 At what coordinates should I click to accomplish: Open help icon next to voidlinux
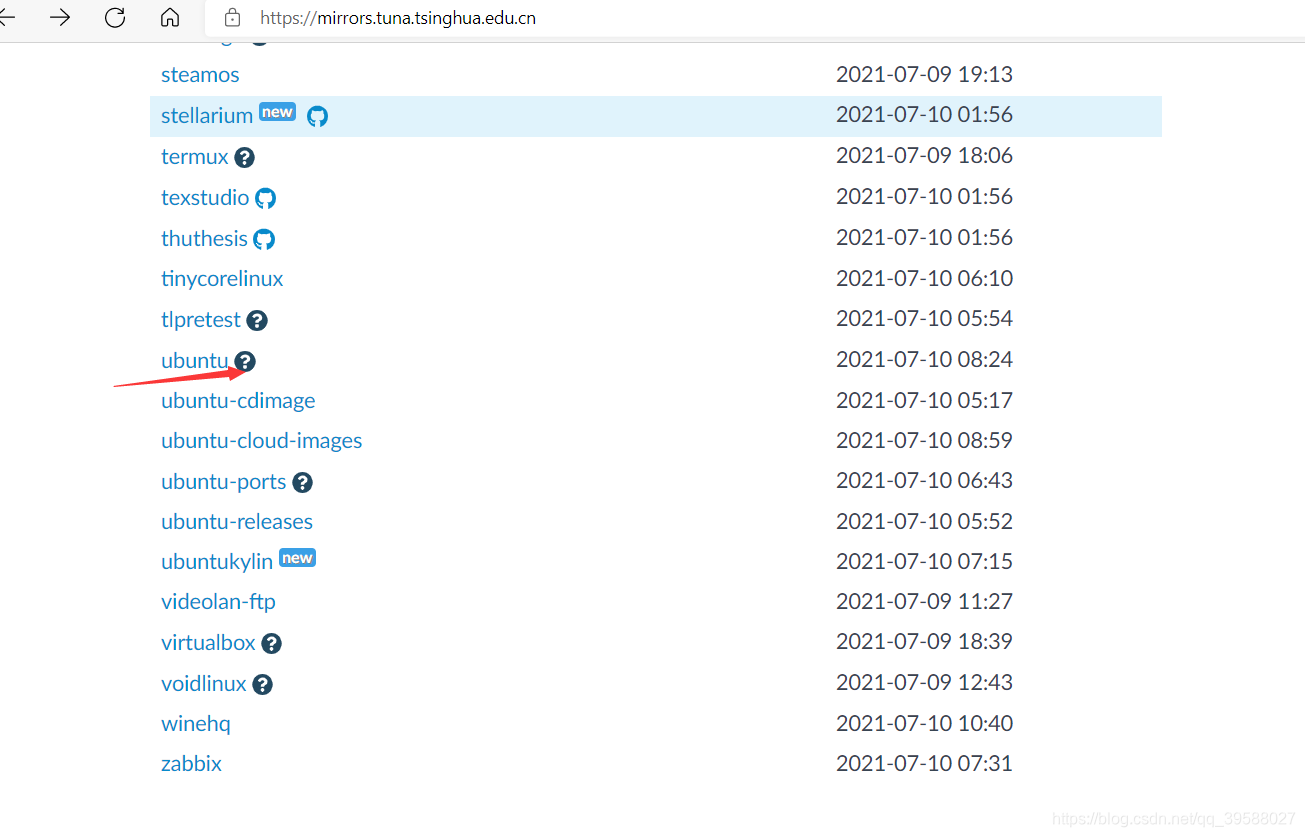262,684
